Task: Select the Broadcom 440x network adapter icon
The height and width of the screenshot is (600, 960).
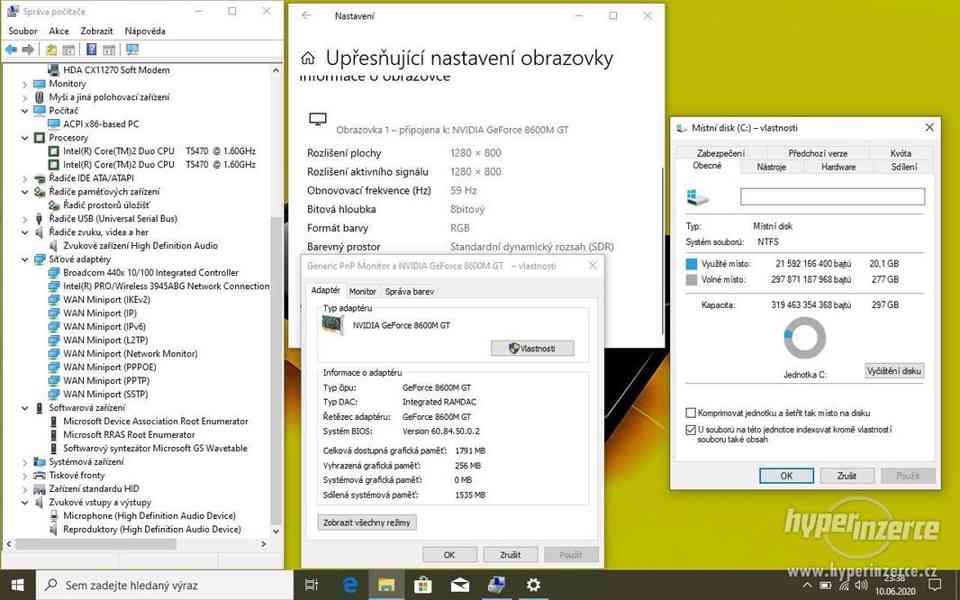Action: point(54,272)
